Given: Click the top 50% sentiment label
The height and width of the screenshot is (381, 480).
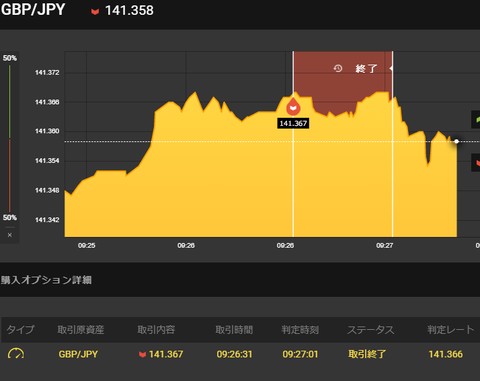Looking at the screenshot, I should pyautogui.click(x=10, y=58).
